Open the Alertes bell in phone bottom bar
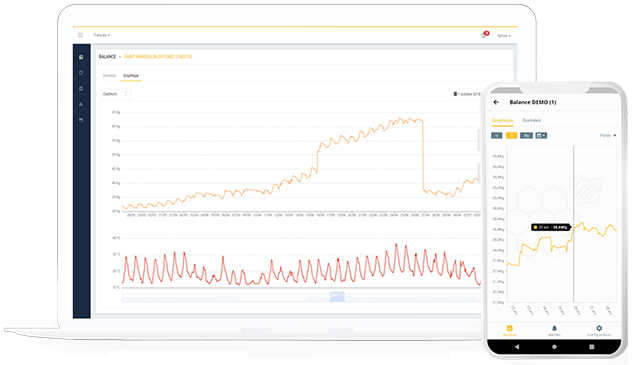 [x=554, y=331]
